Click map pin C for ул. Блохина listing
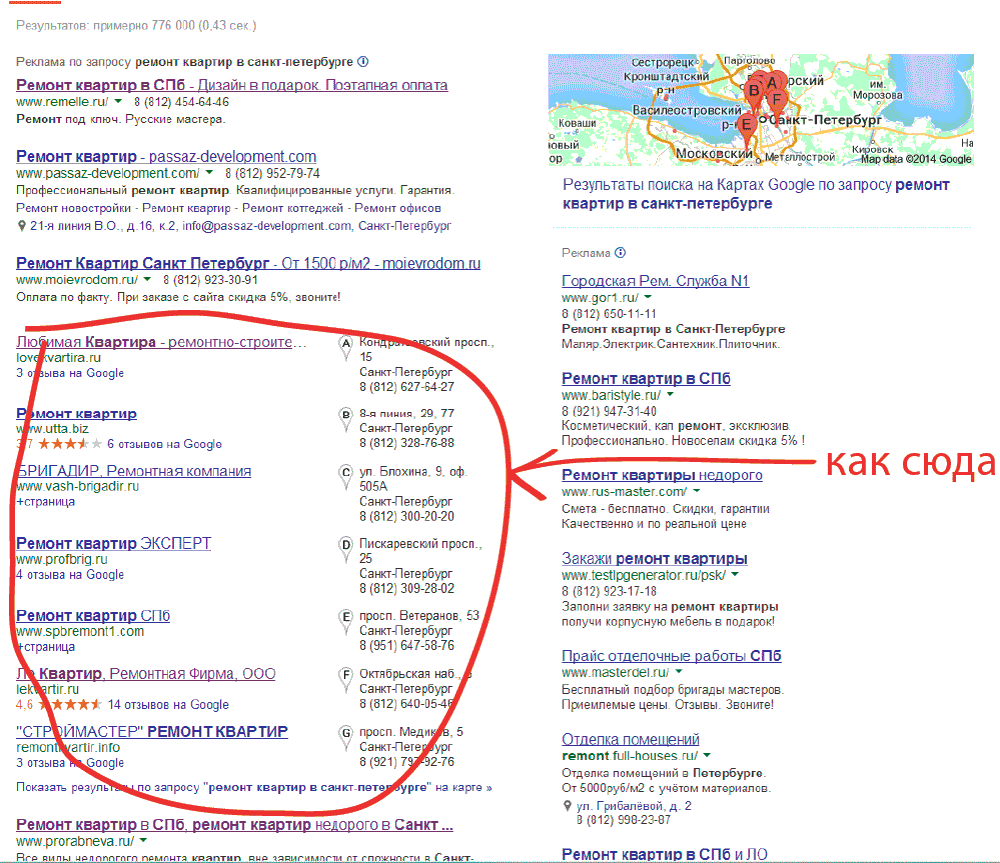This screenshot has height=863, width=1000. pos(346,478)
